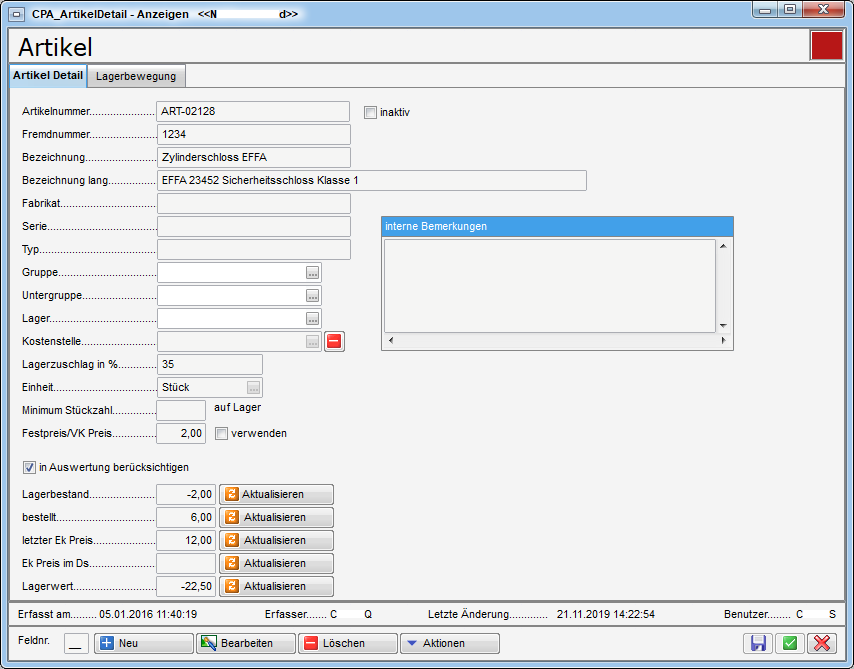Screen dimensions: 854x669
Task: Click the Neu button
Action: point(143,643)
